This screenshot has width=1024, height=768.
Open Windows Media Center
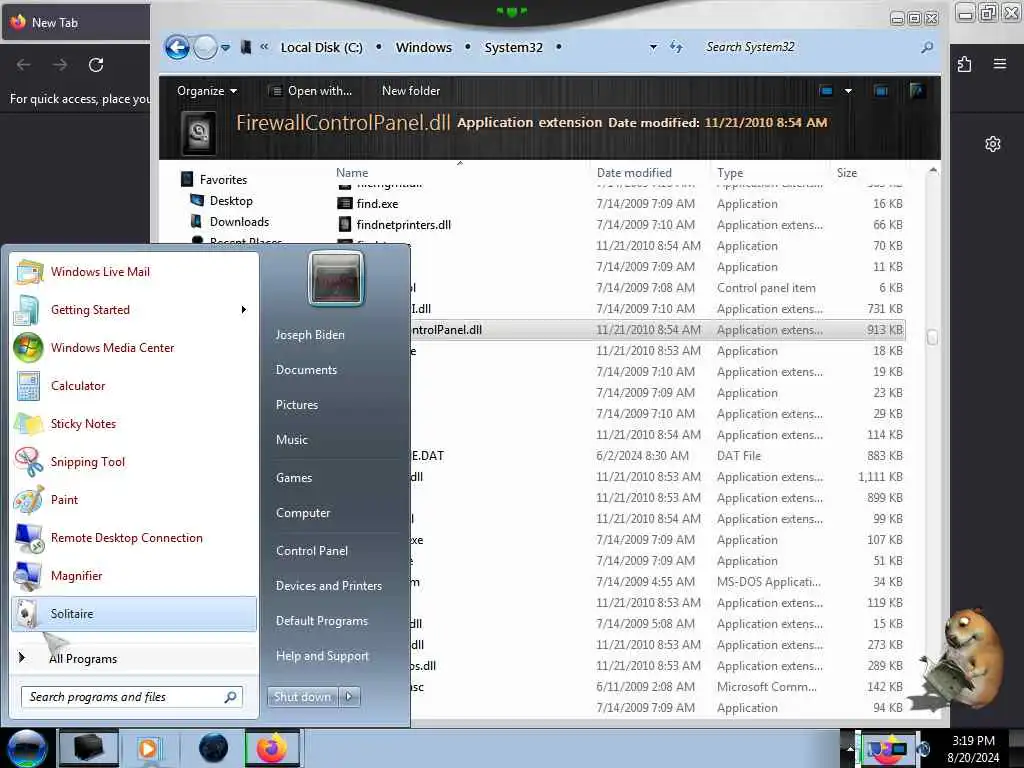(x=134, y=347)
